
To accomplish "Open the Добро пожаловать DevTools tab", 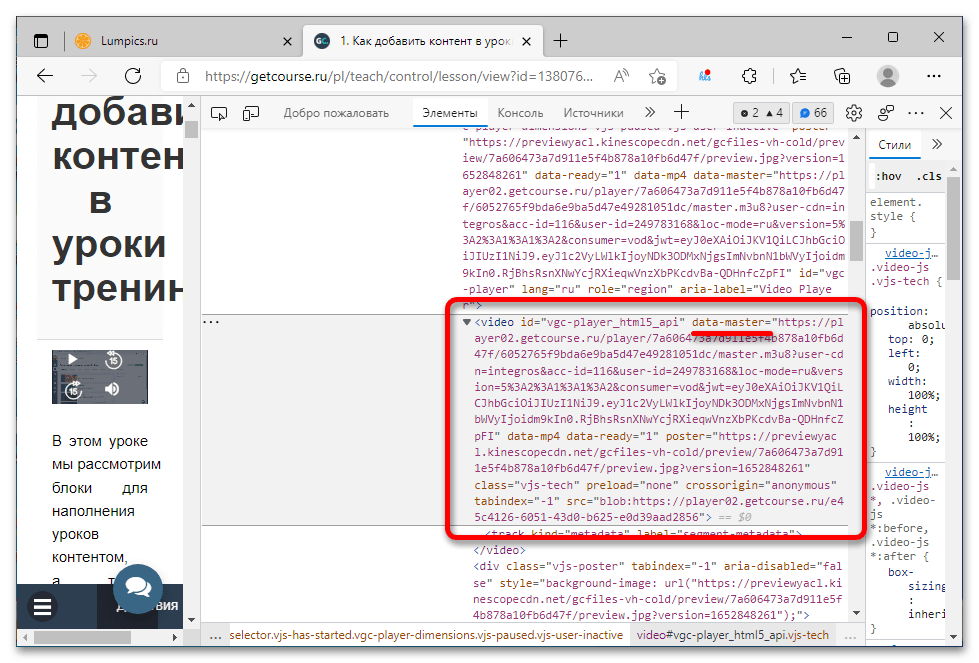I will tap(336, 113).
